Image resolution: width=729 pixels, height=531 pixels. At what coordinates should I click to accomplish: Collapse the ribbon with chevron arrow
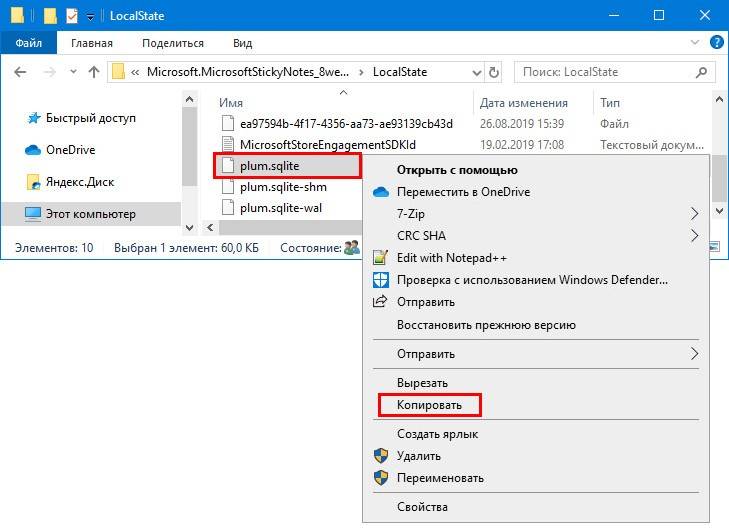point(692,43)
